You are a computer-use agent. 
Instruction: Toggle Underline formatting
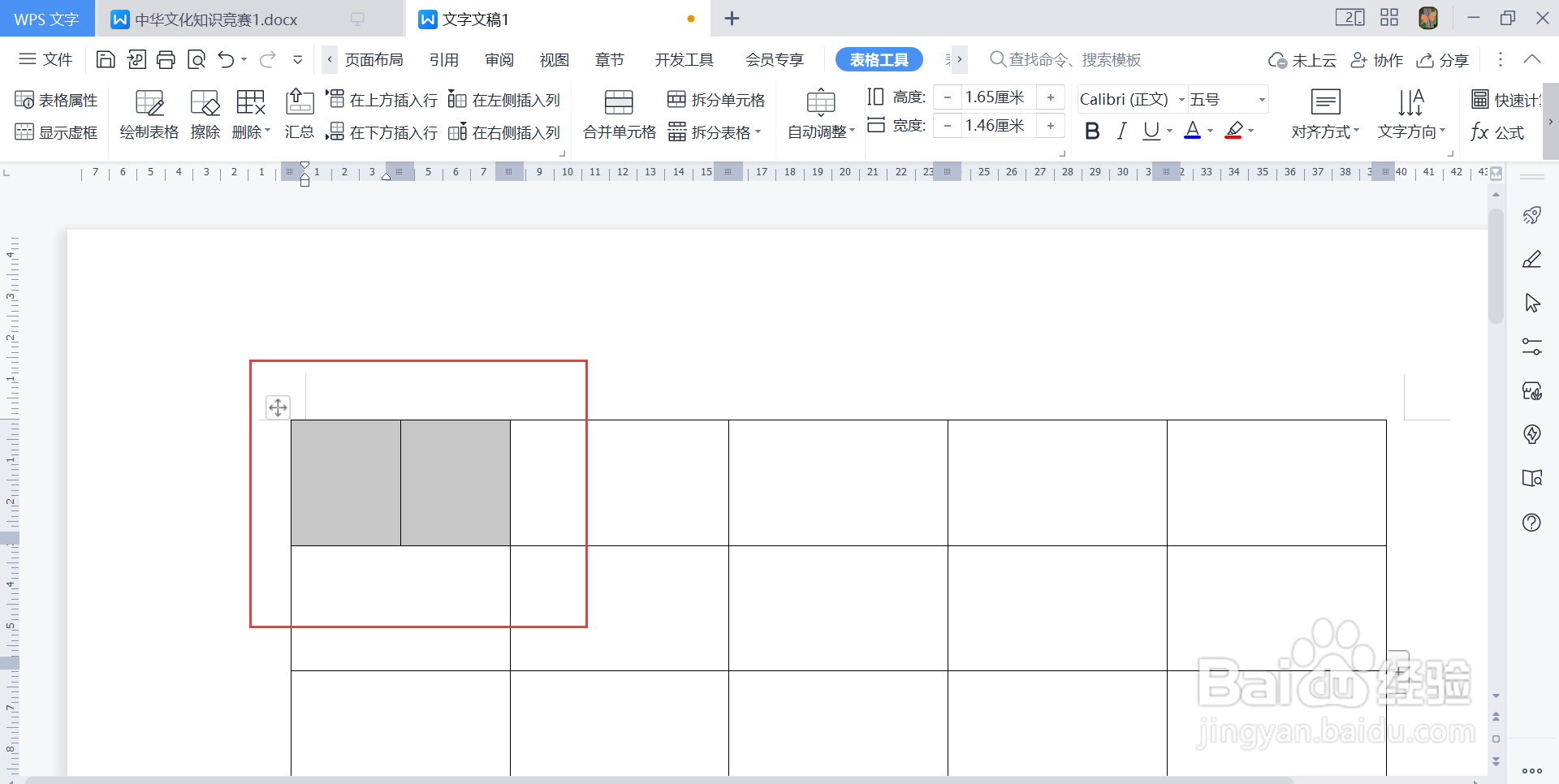point(1151,131)
